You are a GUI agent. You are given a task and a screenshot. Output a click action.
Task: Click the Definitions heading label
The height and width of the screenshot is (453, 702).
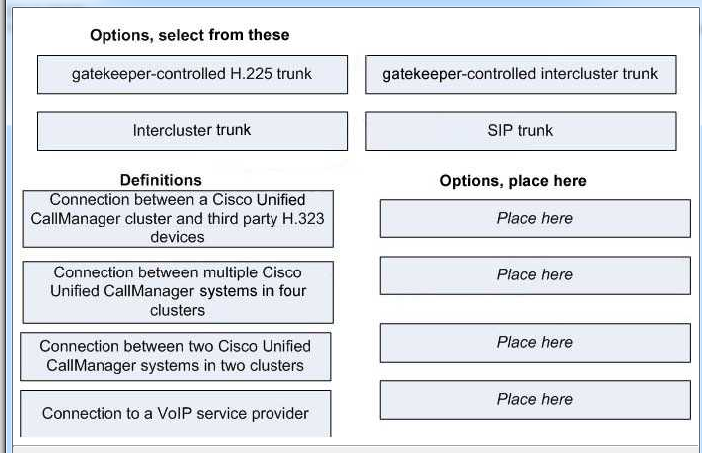161,180
